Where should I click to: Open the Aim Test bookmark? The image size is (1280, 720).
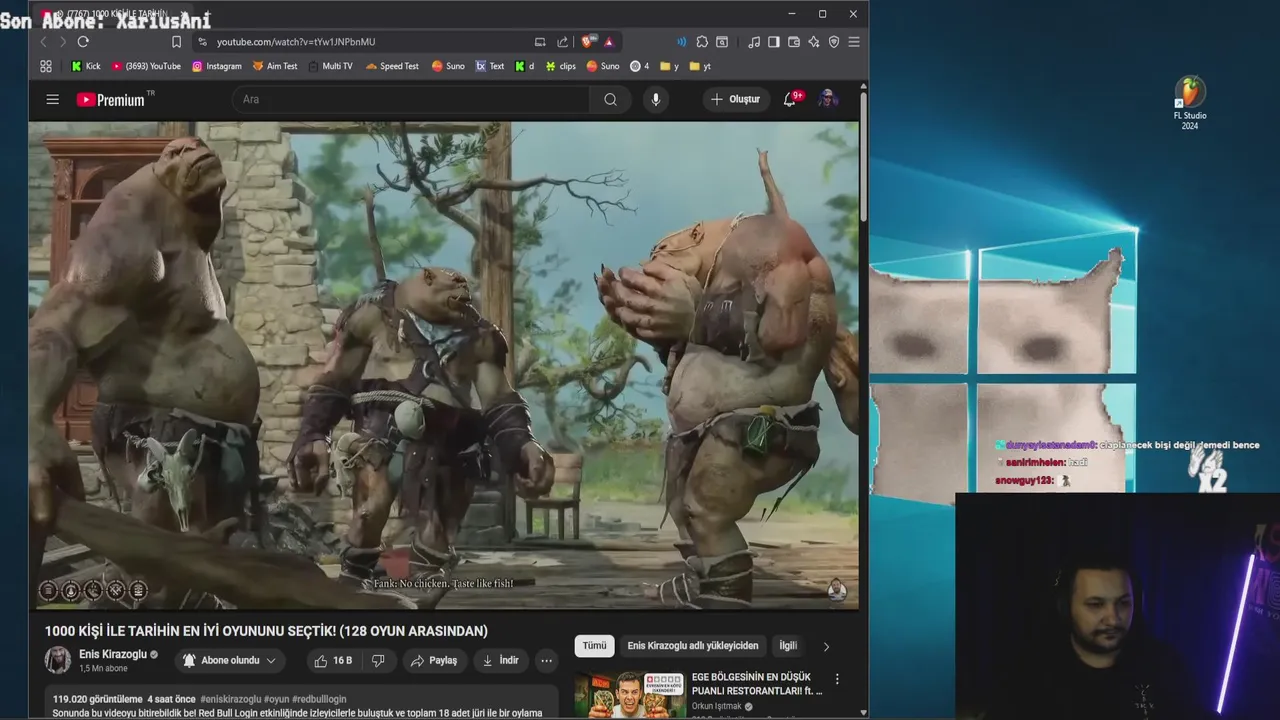pos(275,66)
